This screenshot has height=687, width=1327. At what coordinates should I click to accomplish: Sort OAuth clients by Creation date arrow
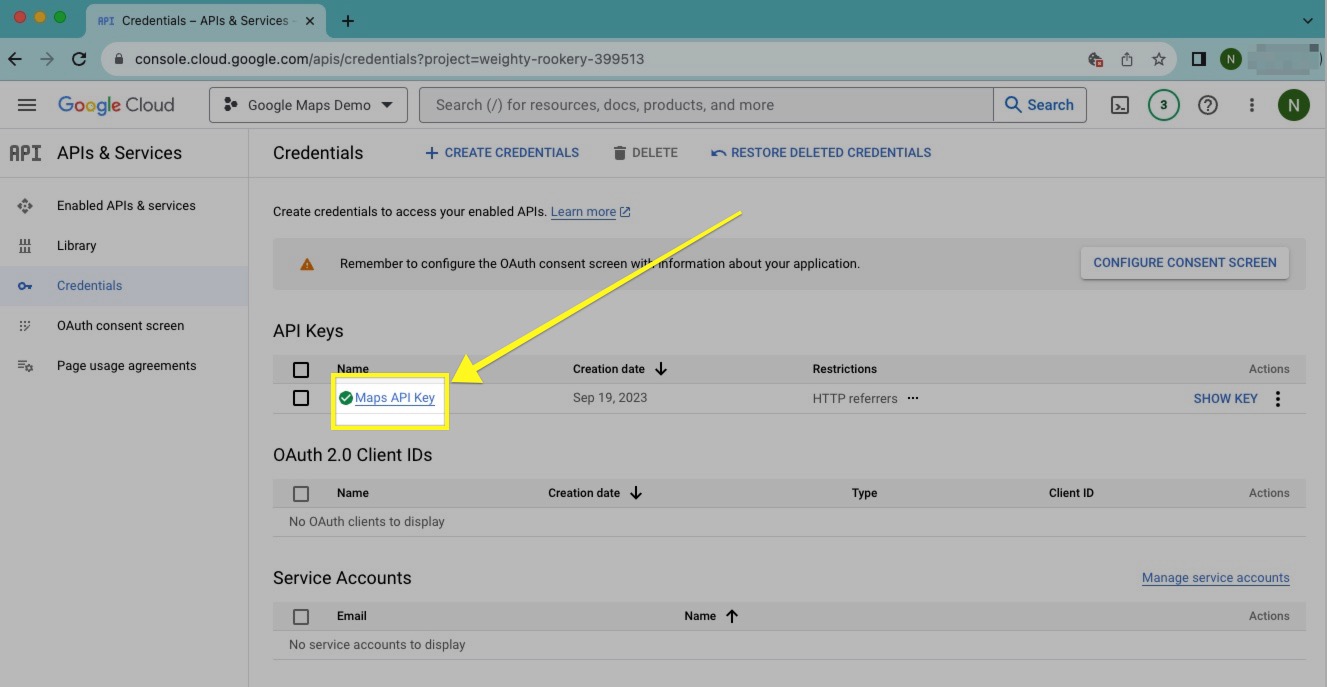[635, 493]
